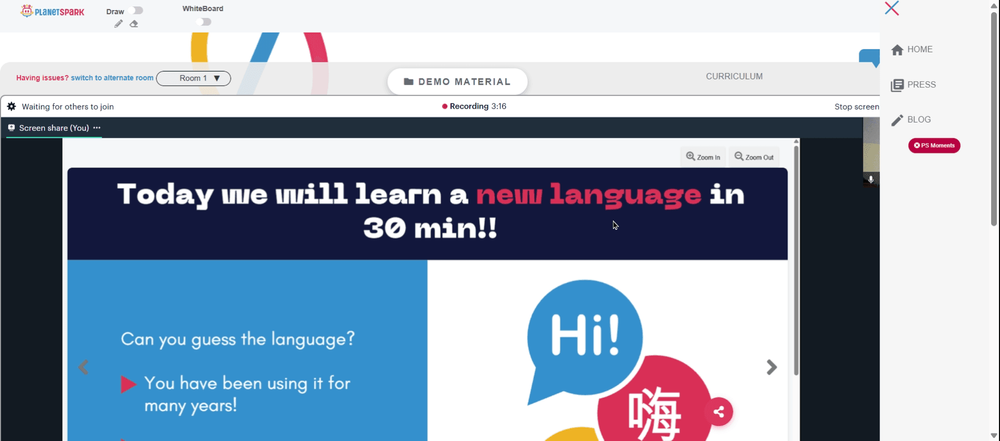1000x441 pixels.
Task: Click the PS Moments button
Action: pyautogui.click(x=934, y=146)
